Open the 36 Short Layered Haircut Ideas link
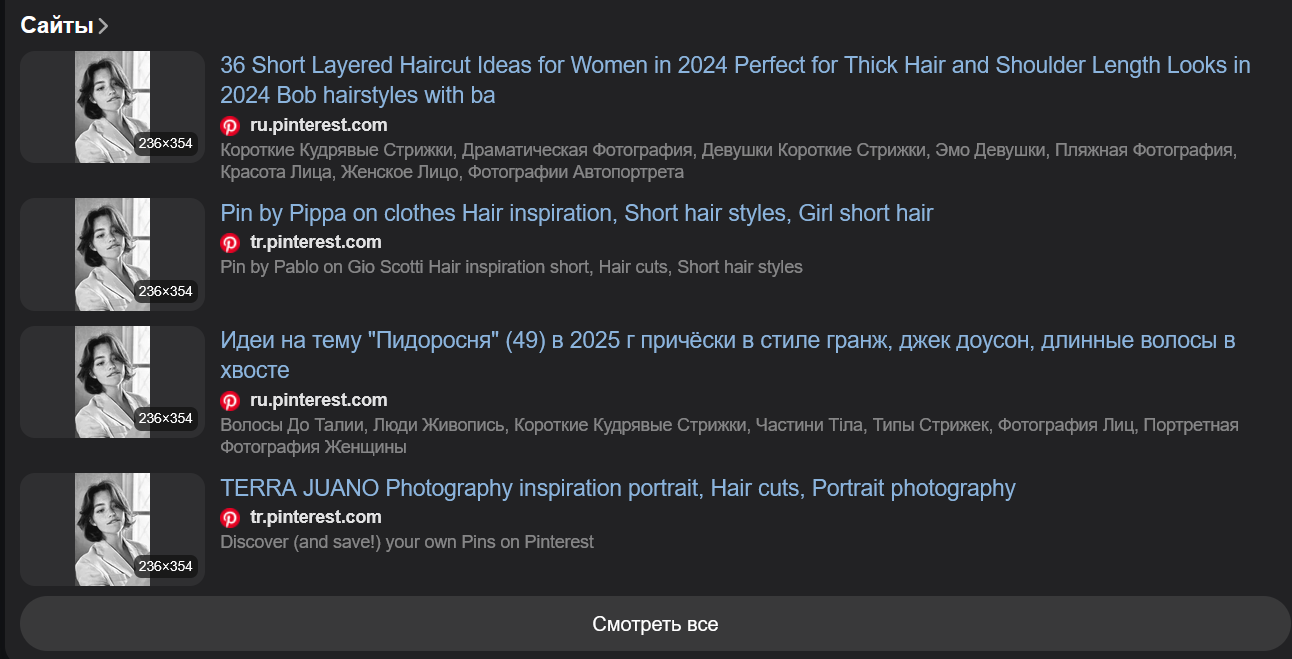 click(x=735, y=80)
